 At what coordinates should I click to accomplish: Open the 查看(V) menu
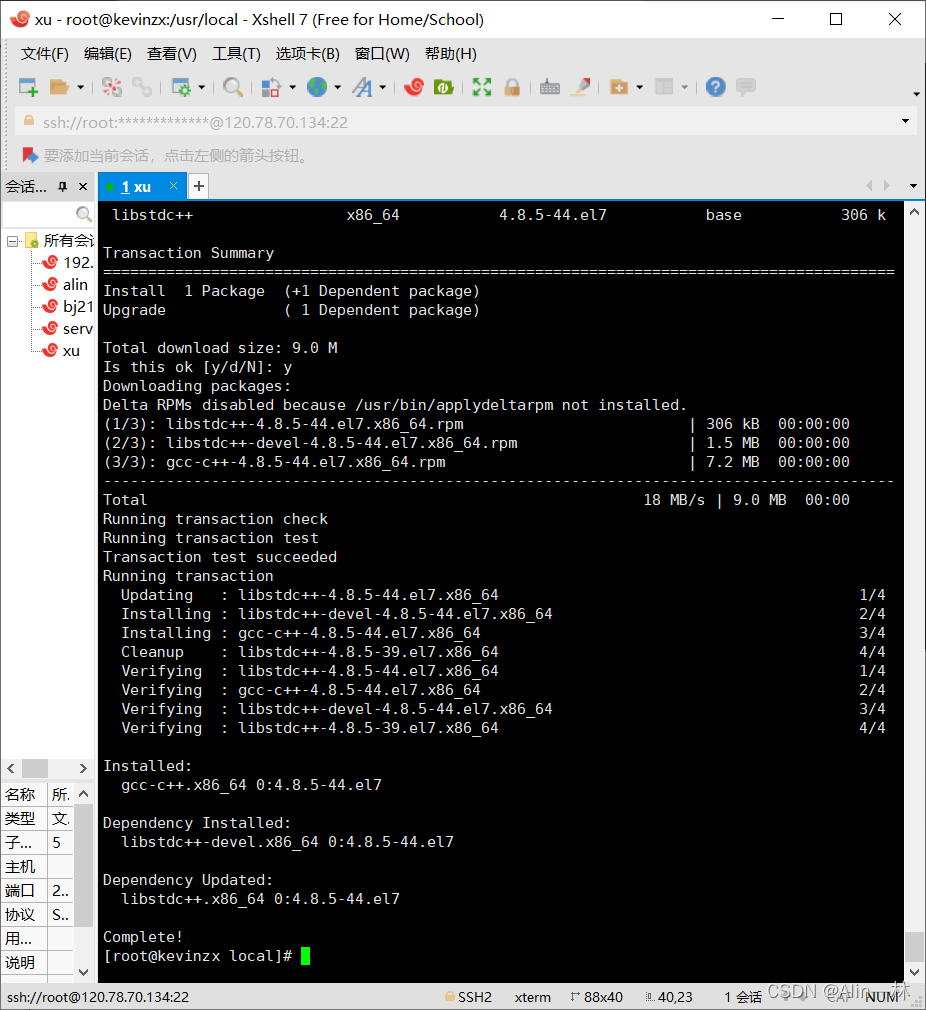[x=171, y=53]
